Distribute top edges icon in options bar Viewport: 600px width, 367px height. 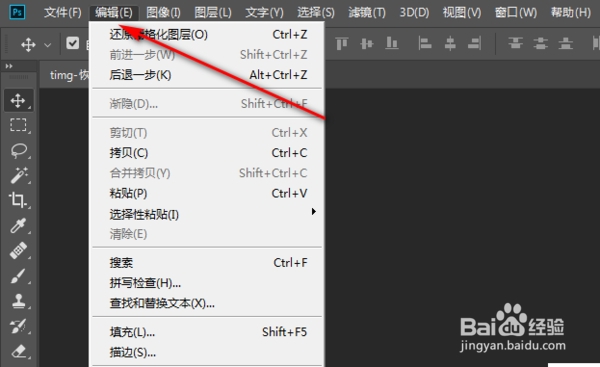tap(515, 43)
